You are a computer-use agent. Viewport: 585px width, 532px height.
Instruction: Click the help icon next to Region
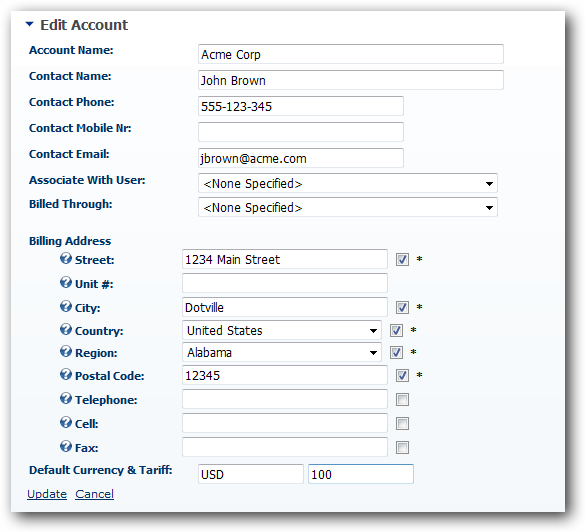[x=66, y=351]
